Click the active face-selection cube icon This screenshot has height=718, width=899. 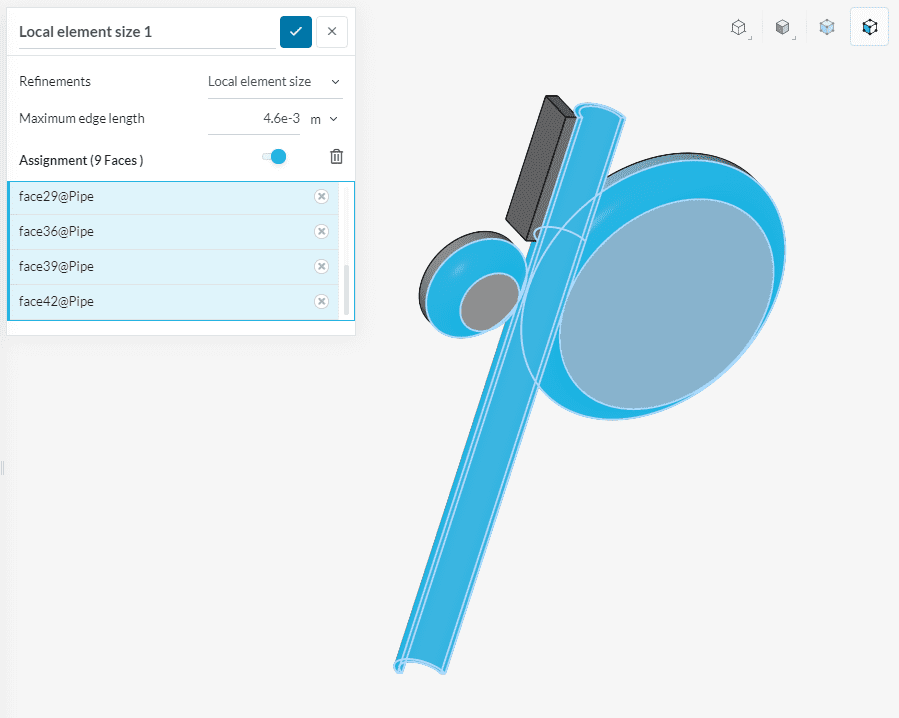coord(870,28)
